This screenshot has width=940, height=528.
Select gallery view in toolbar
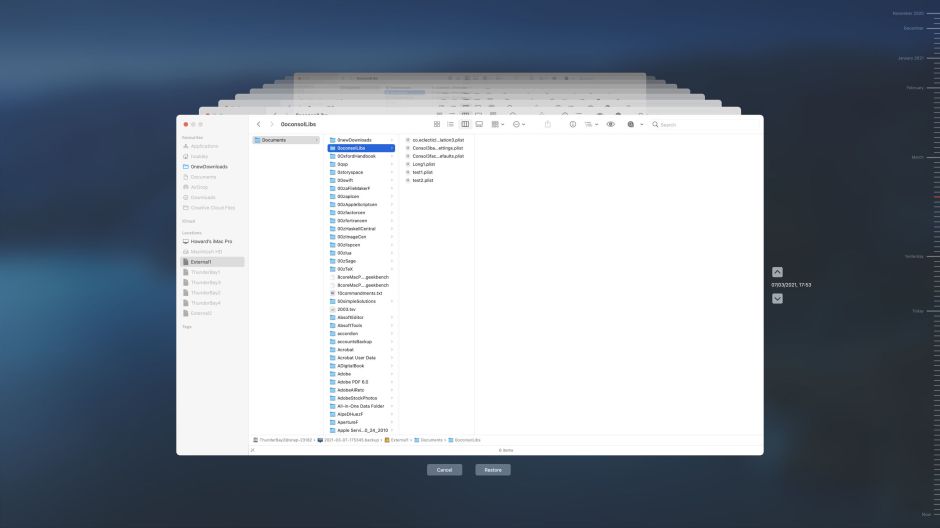pyautogui.click(x=479, y=124)
